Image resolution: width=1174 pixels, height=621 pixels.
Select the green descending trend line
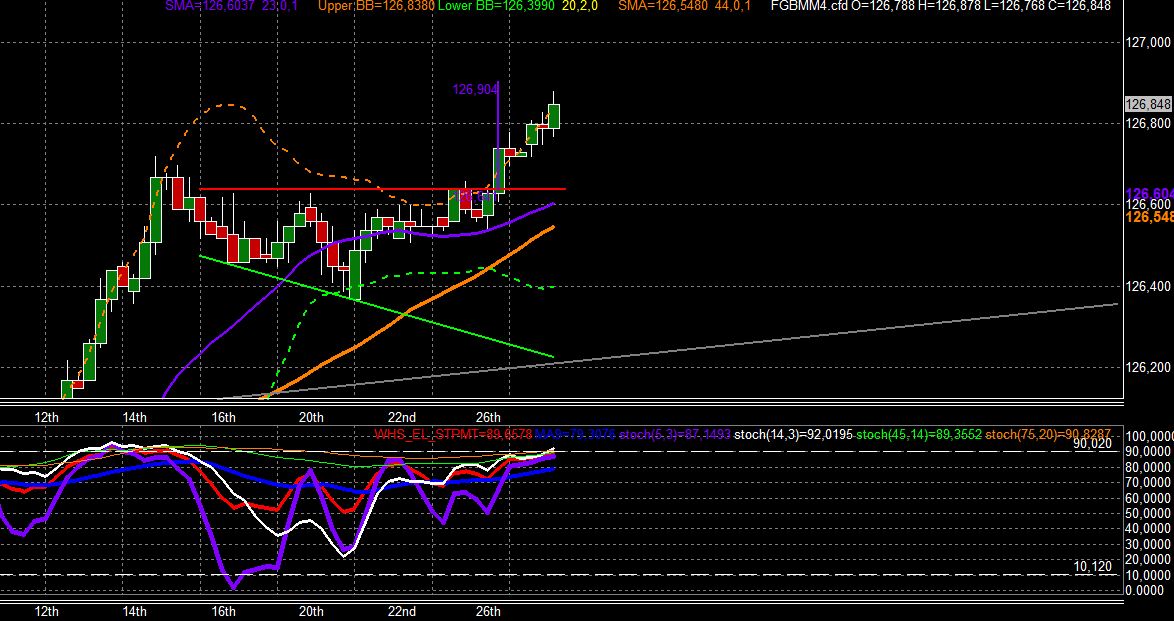377,307
